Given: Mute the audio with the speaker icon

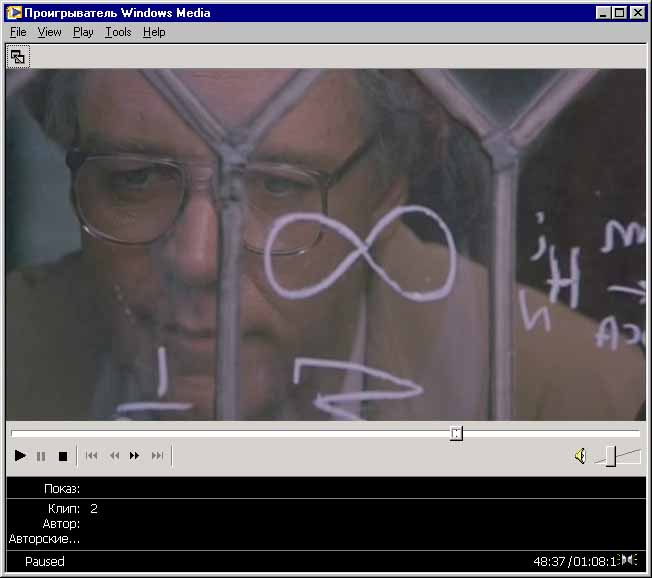Looking at the screenshot, I should click(580, 456).
